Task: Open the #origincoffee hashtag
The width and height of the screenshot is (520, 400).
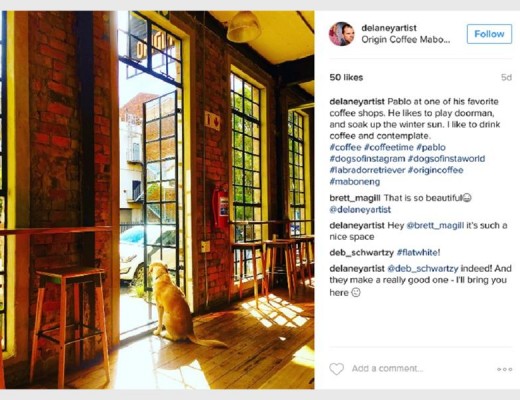Action: tap(436, 170)
